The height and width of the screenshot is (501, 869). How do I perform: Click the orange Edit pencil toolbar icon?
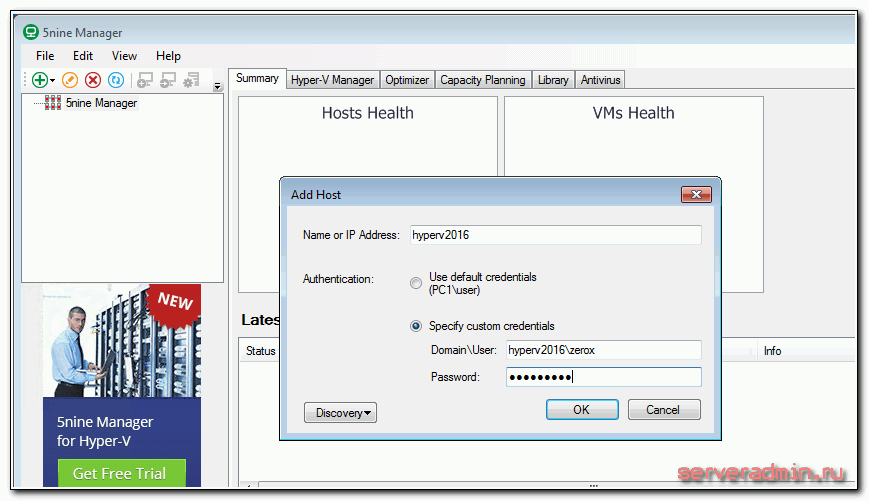(x=69, y=80)
